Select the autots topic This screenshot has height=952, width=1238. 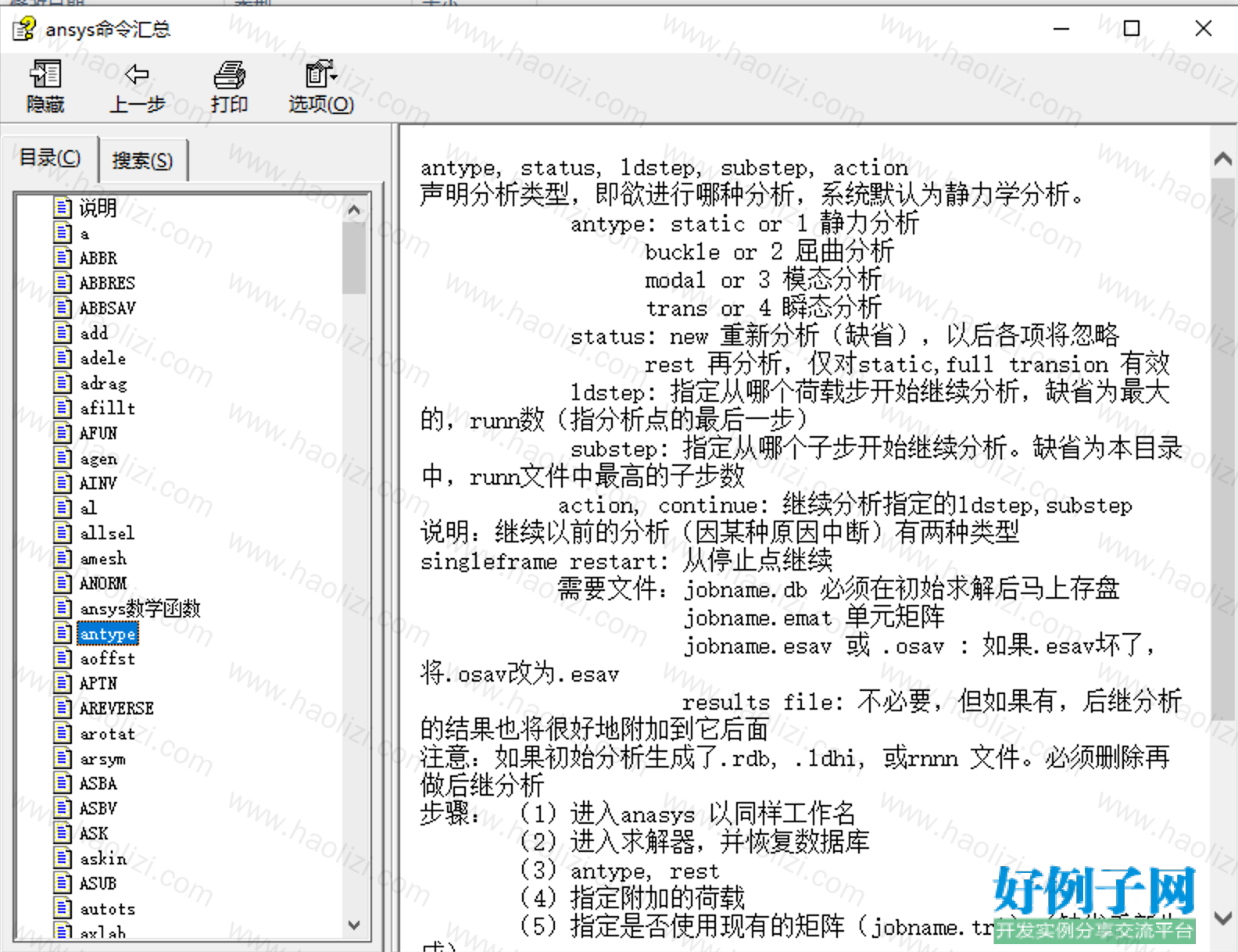107,908
